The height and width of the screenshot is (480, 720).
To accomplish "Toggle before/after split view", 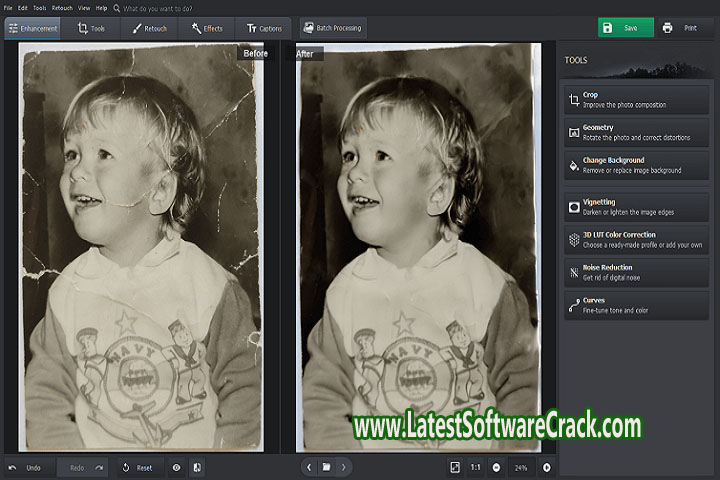I will (x=197, y=467).
